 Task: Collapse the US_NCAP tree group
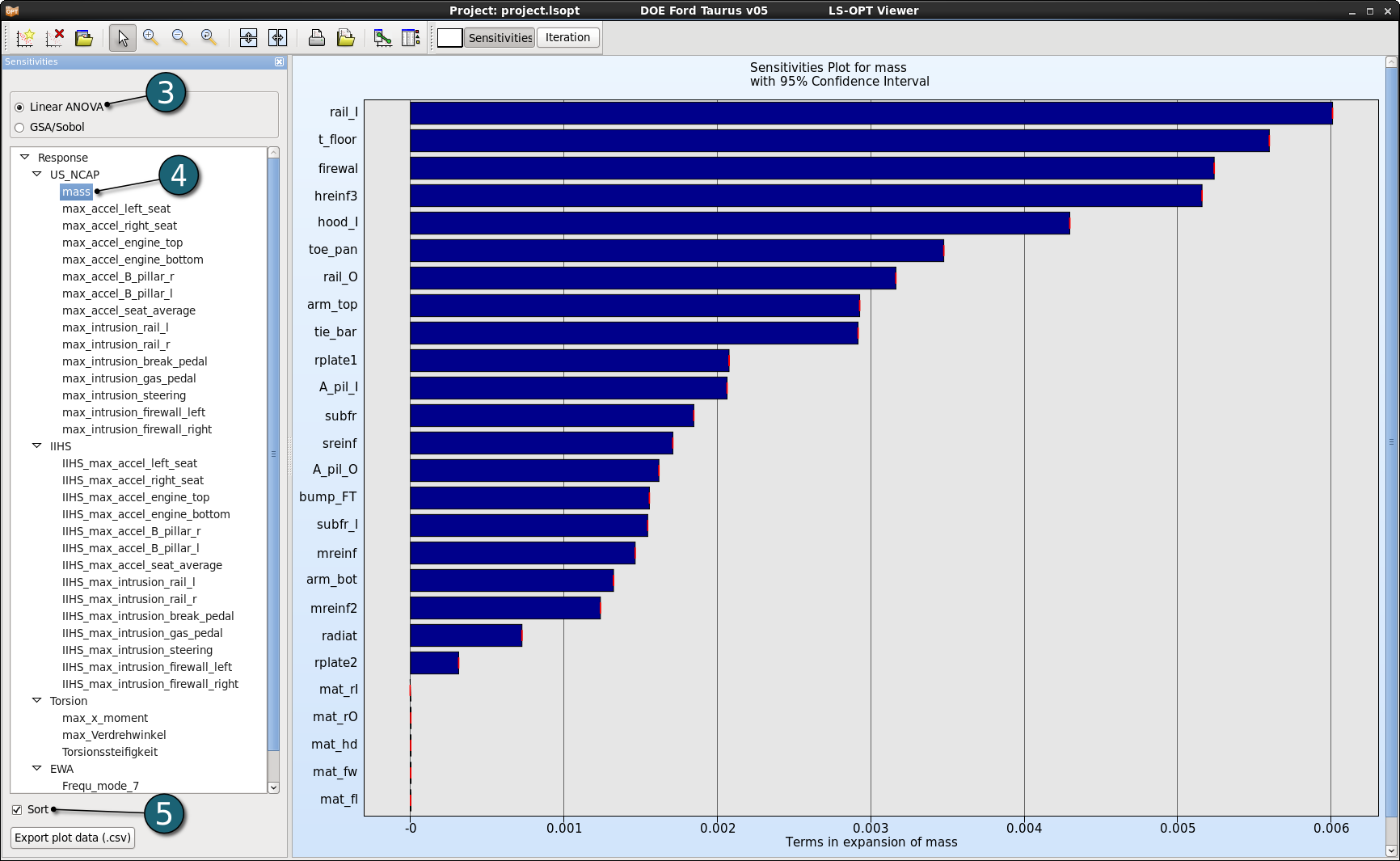[x=36, y=174]
